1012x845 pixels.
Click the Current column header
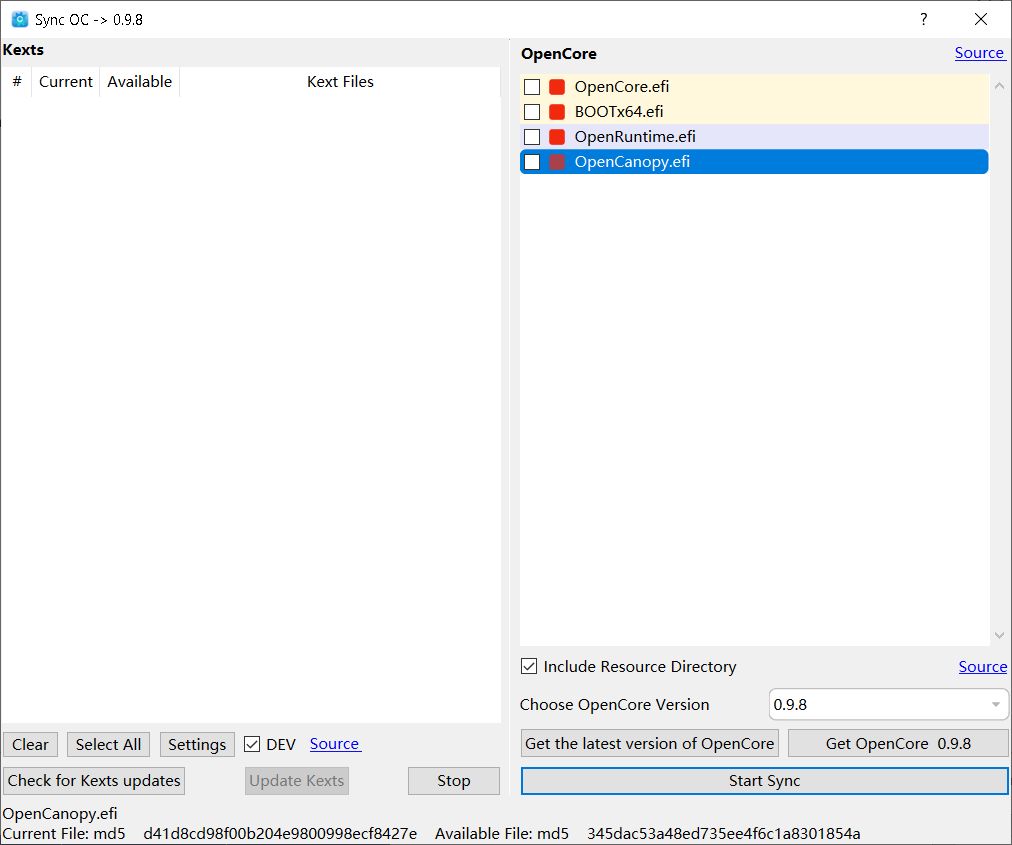[66, 82]
